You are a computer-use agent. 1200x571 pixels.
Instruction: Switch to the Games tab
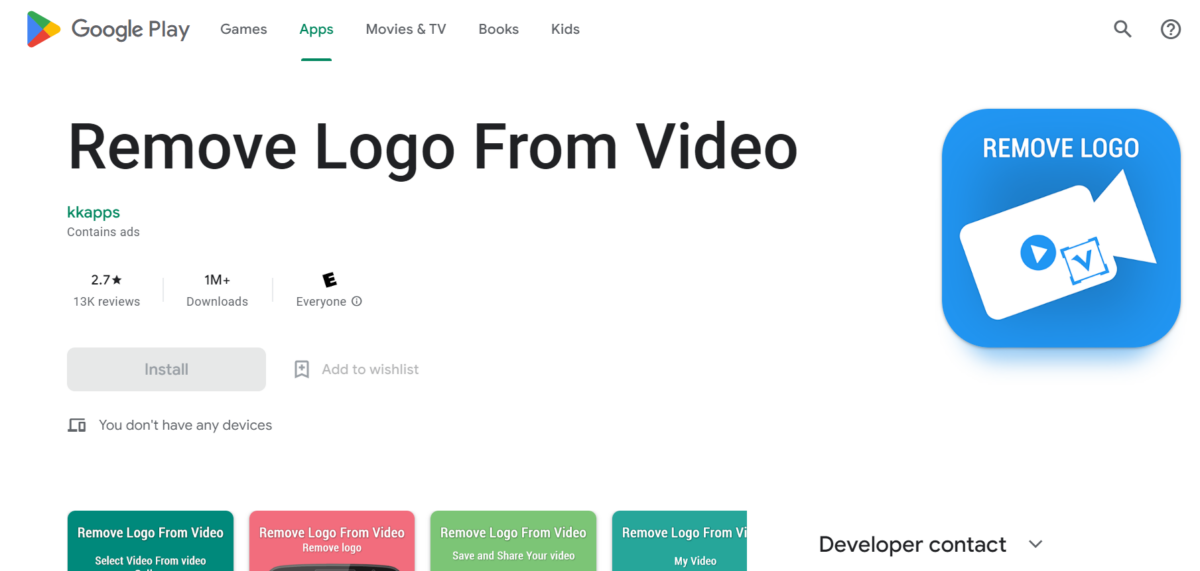[244, 29]
